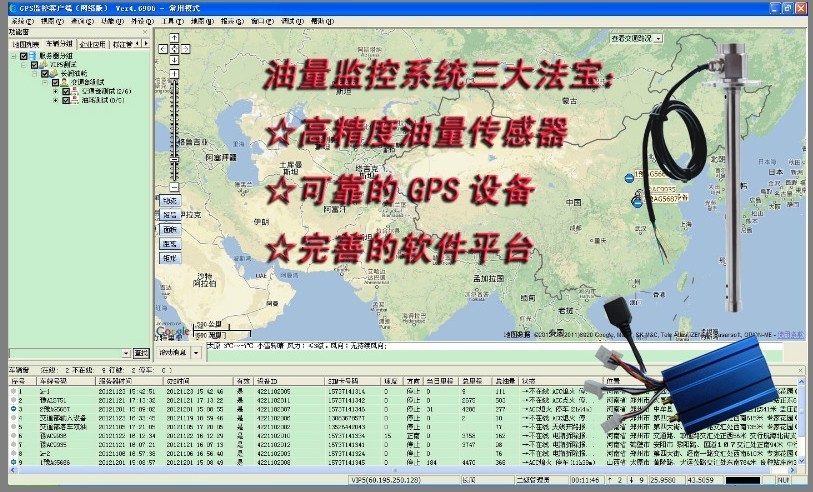Pan the map left with the arrow button
This screenshot has width=813, height=492.
(x=163, y=49)
